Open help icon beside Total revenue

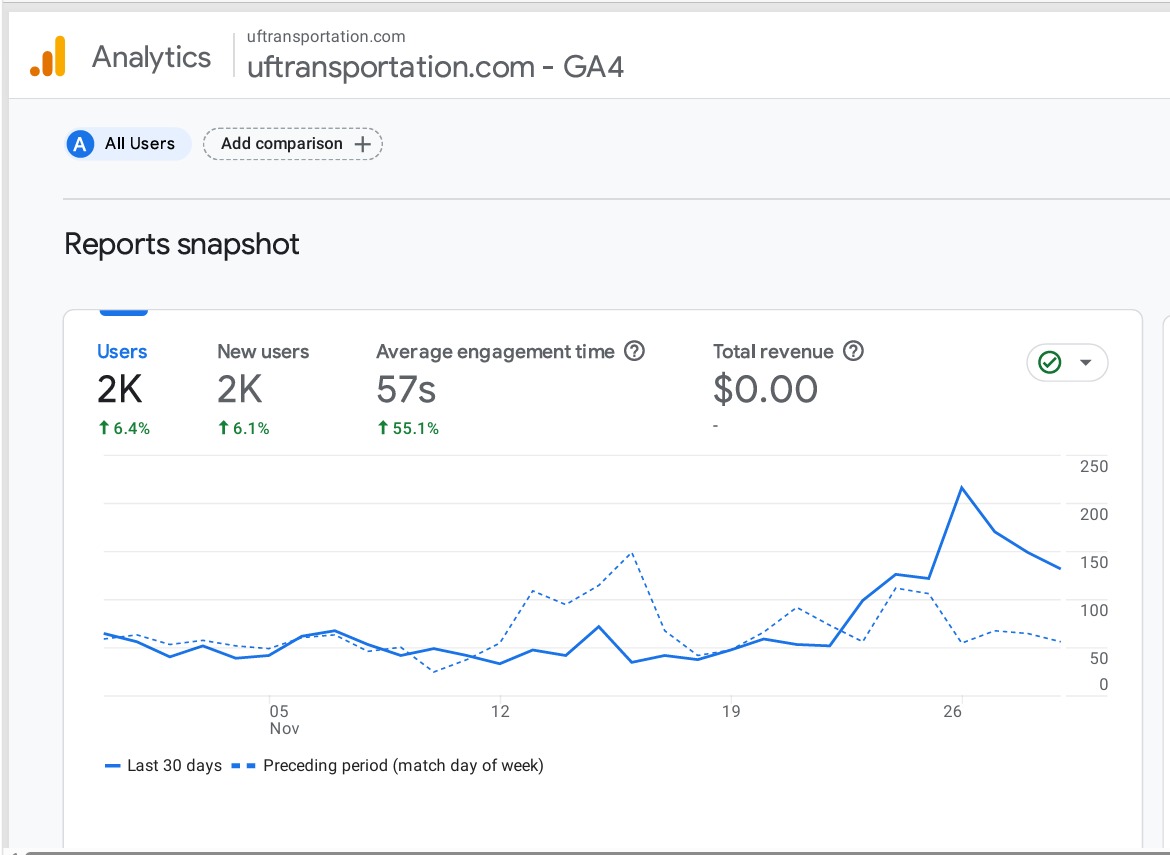coord(854,351)
